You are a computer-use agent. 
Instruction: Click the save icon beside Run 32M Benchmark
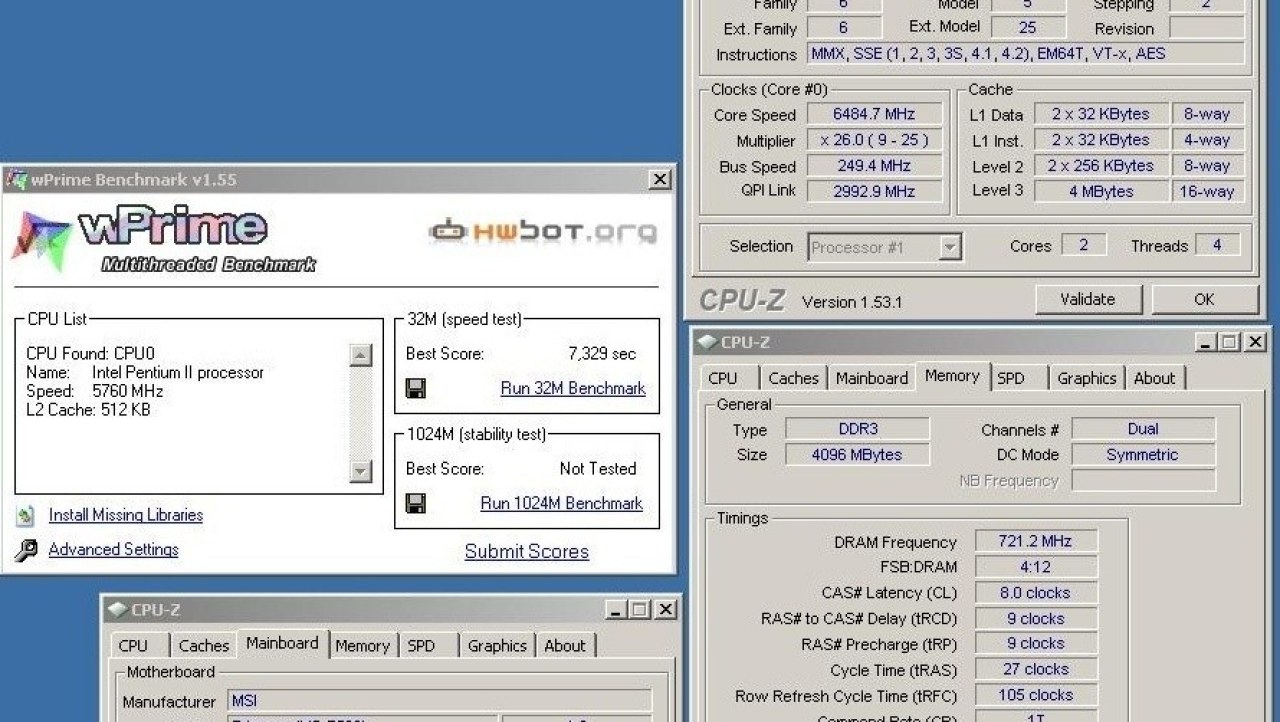pos(416,388)
